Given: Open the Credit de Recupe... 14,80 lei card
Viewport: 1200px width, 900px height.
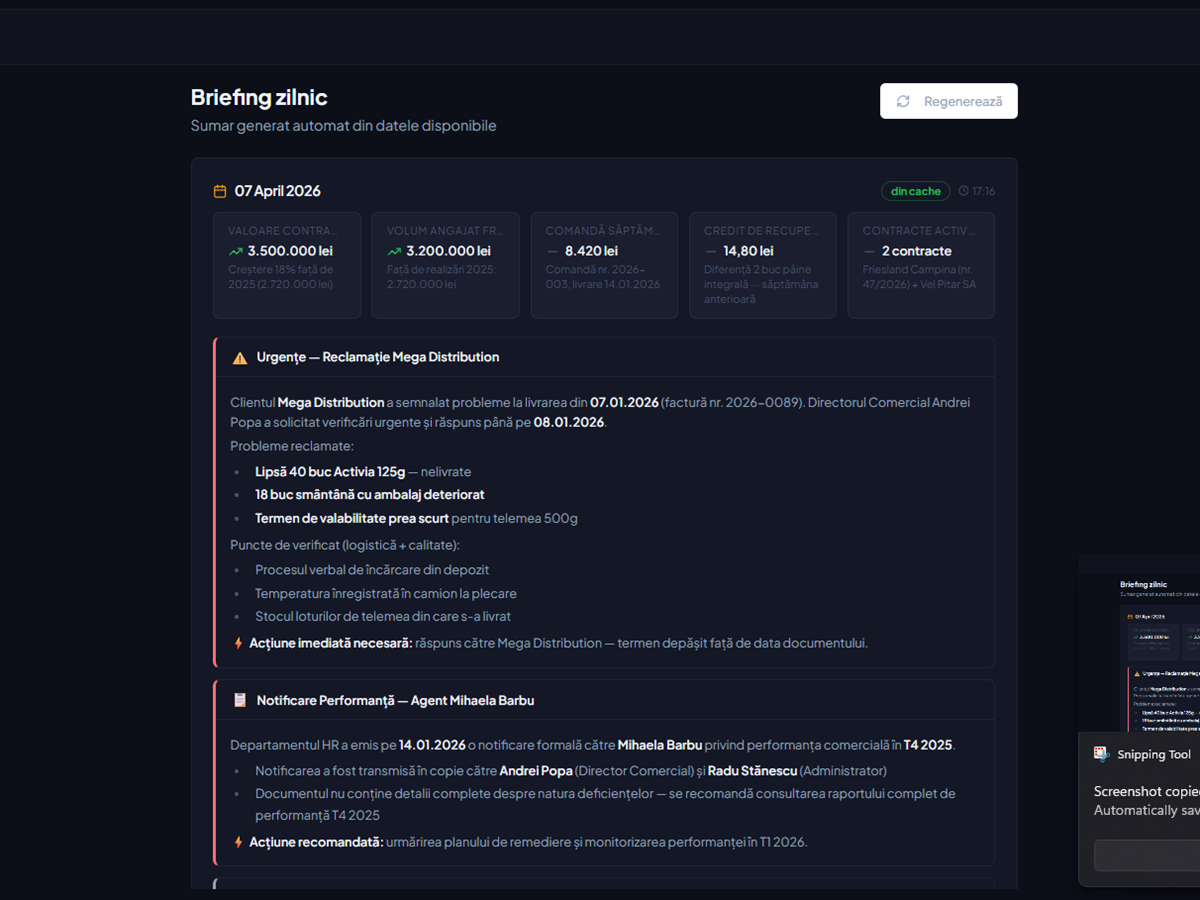Looking at the screenshot, I should (763, 265).
